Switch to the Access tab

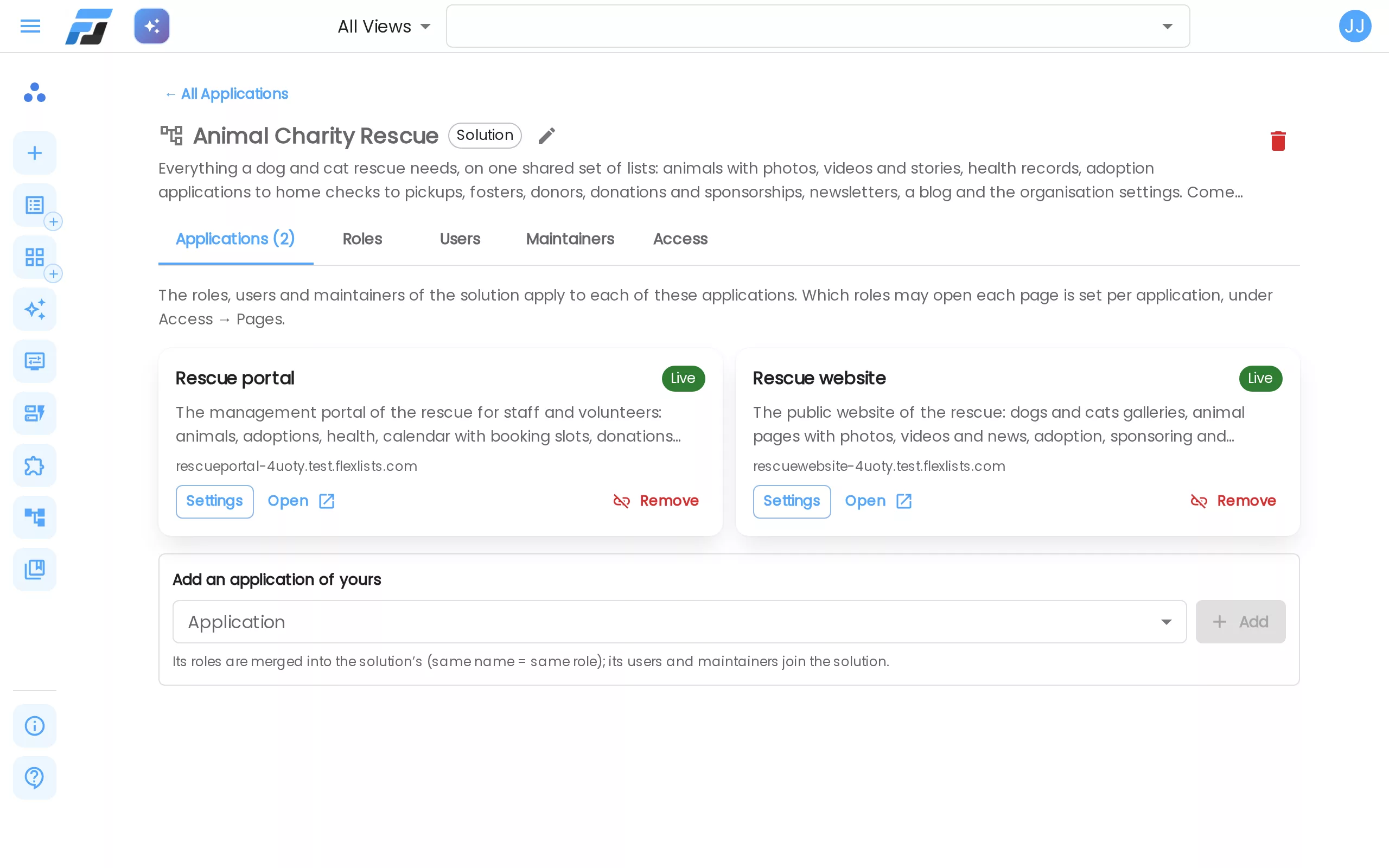680,239
